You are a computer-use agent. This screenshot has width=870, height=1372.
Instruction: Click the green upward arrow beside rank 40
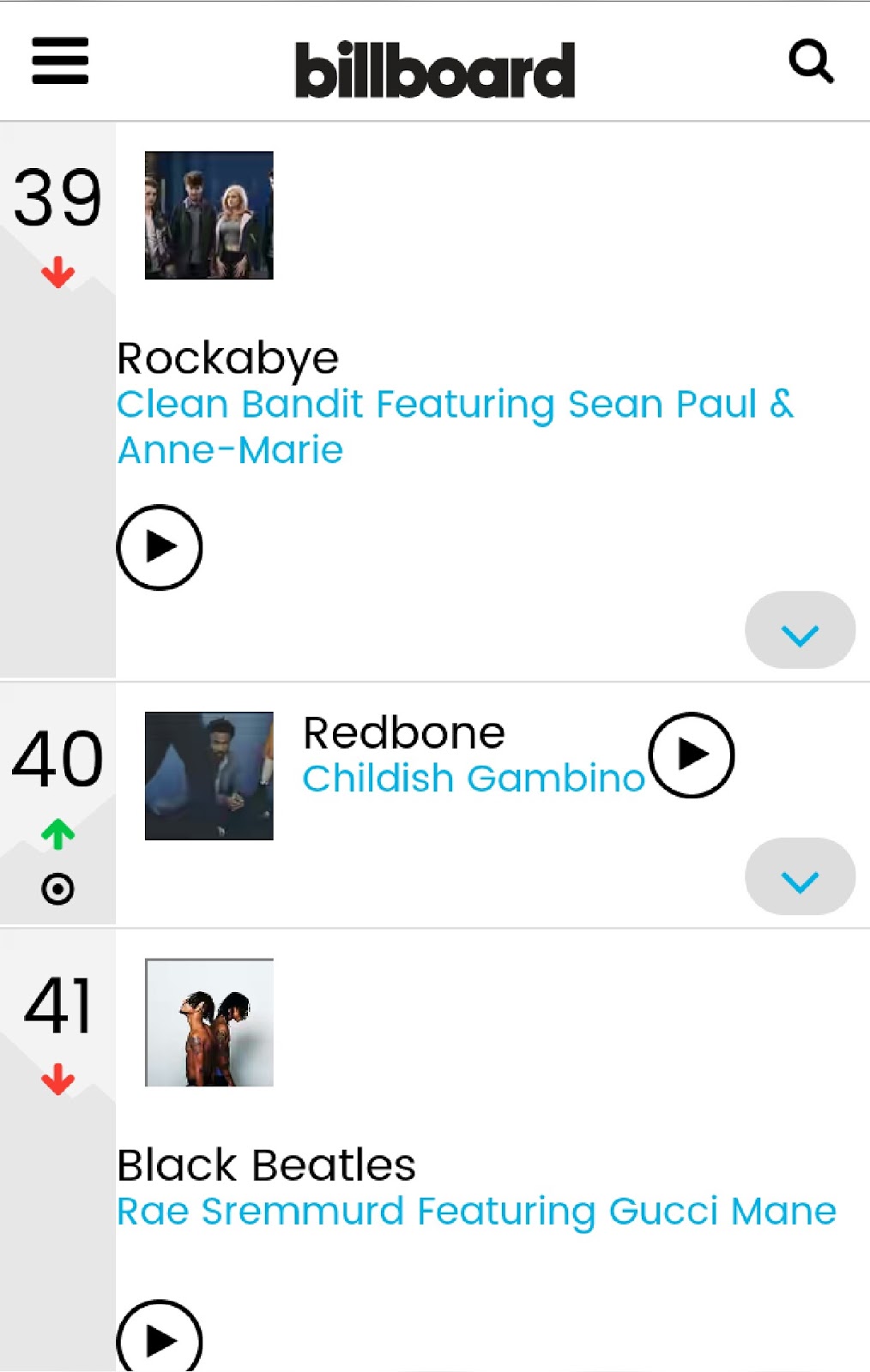tap(57, 833)
